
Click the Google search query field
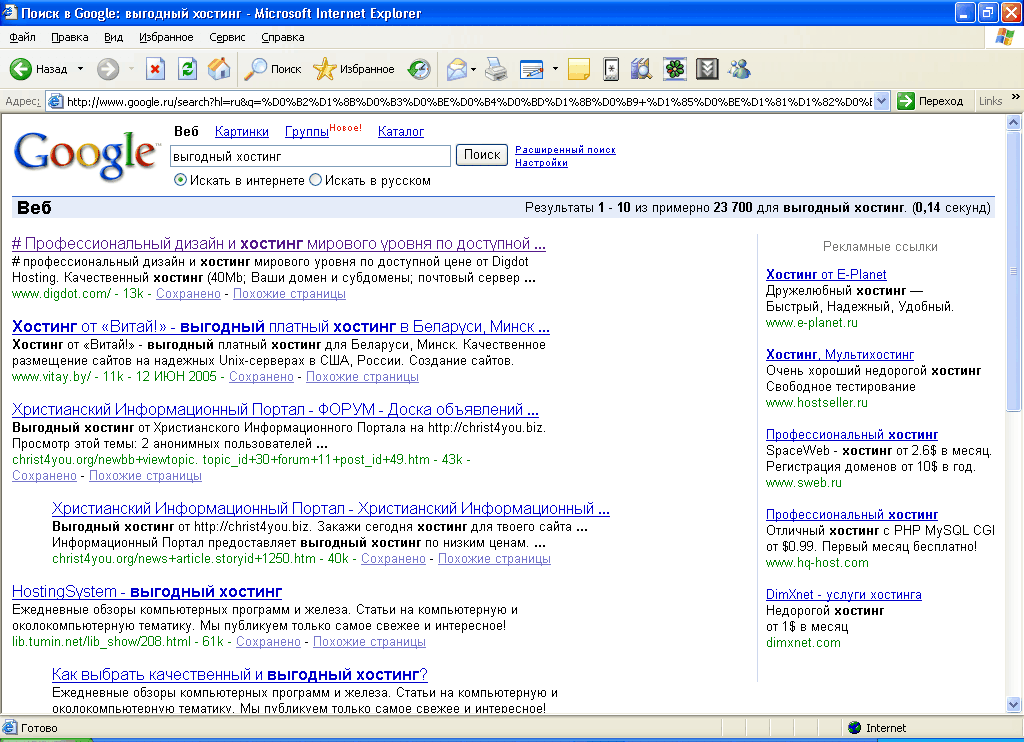[x=310, y=156]
